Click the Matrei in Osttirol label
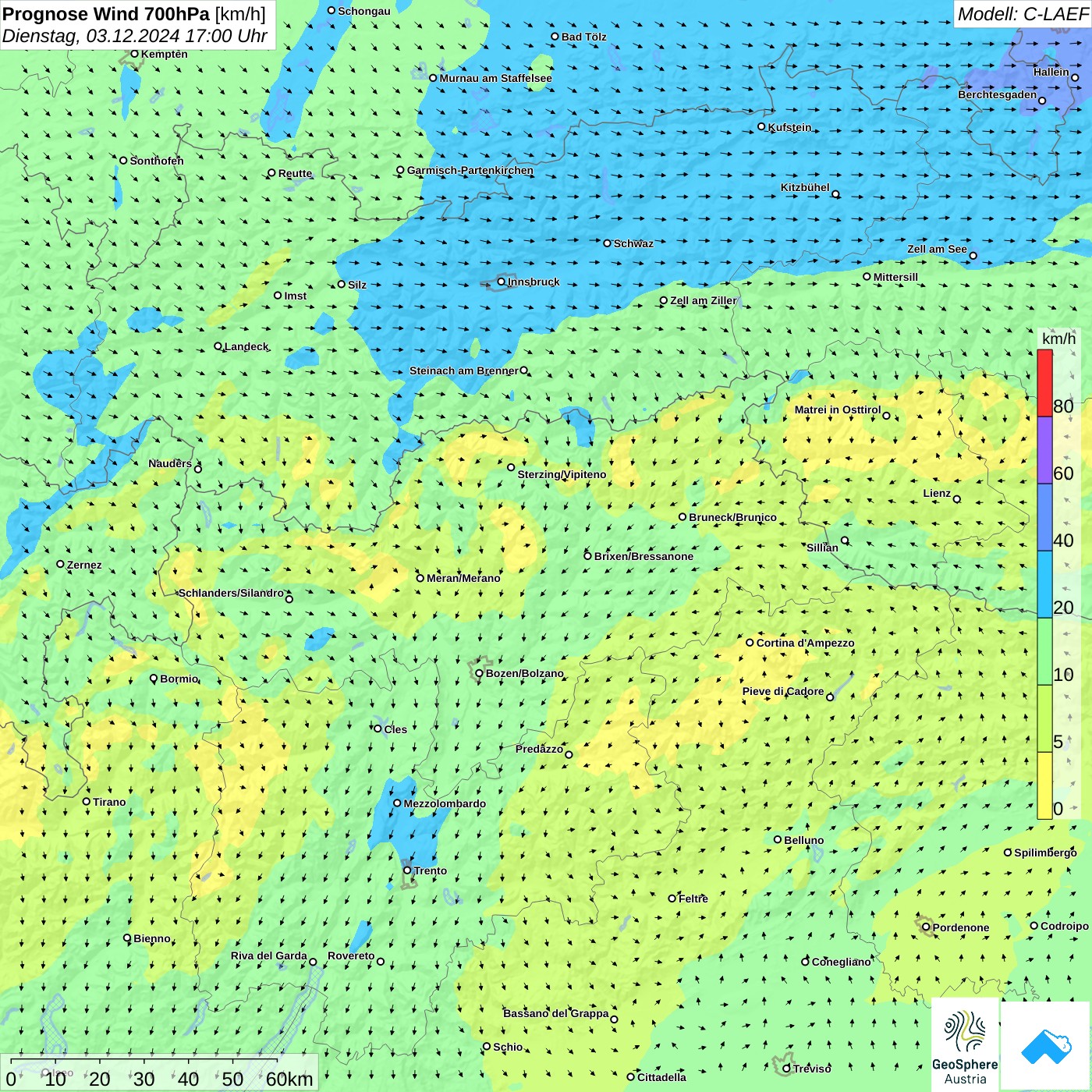 point(838,409)
